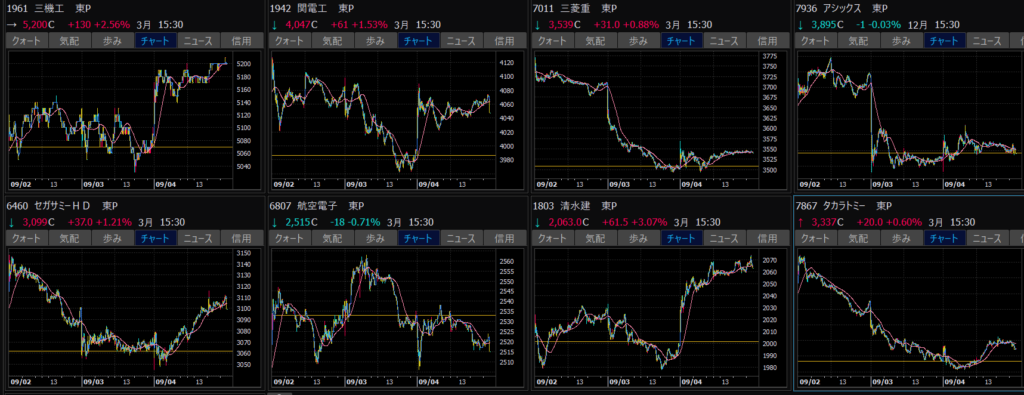Open 歩み tab in 清水建 panel

(x=639, y=238)
